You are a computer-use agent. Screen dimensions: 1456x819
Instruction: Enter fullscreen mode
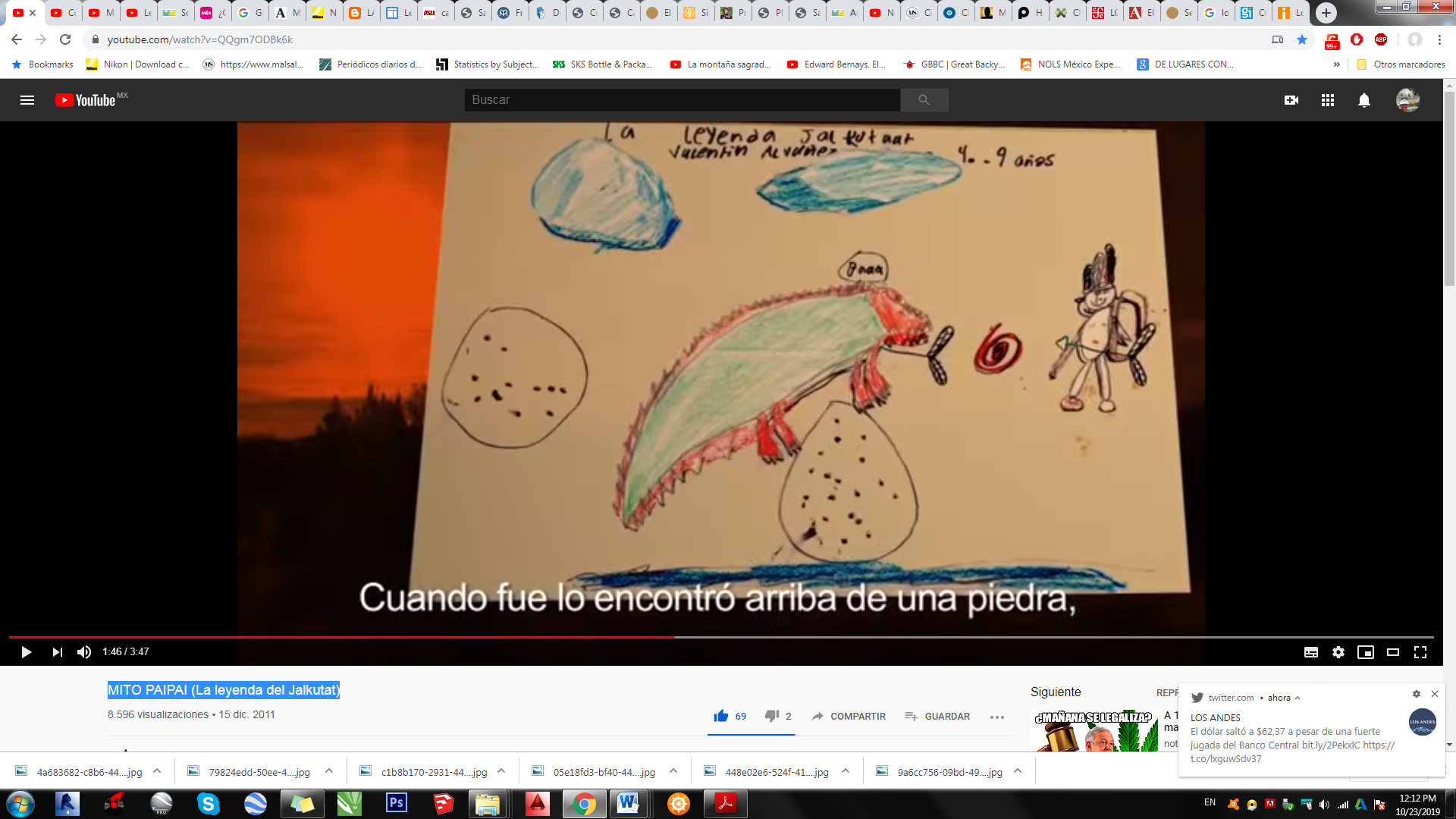[x=1420, y=652]
